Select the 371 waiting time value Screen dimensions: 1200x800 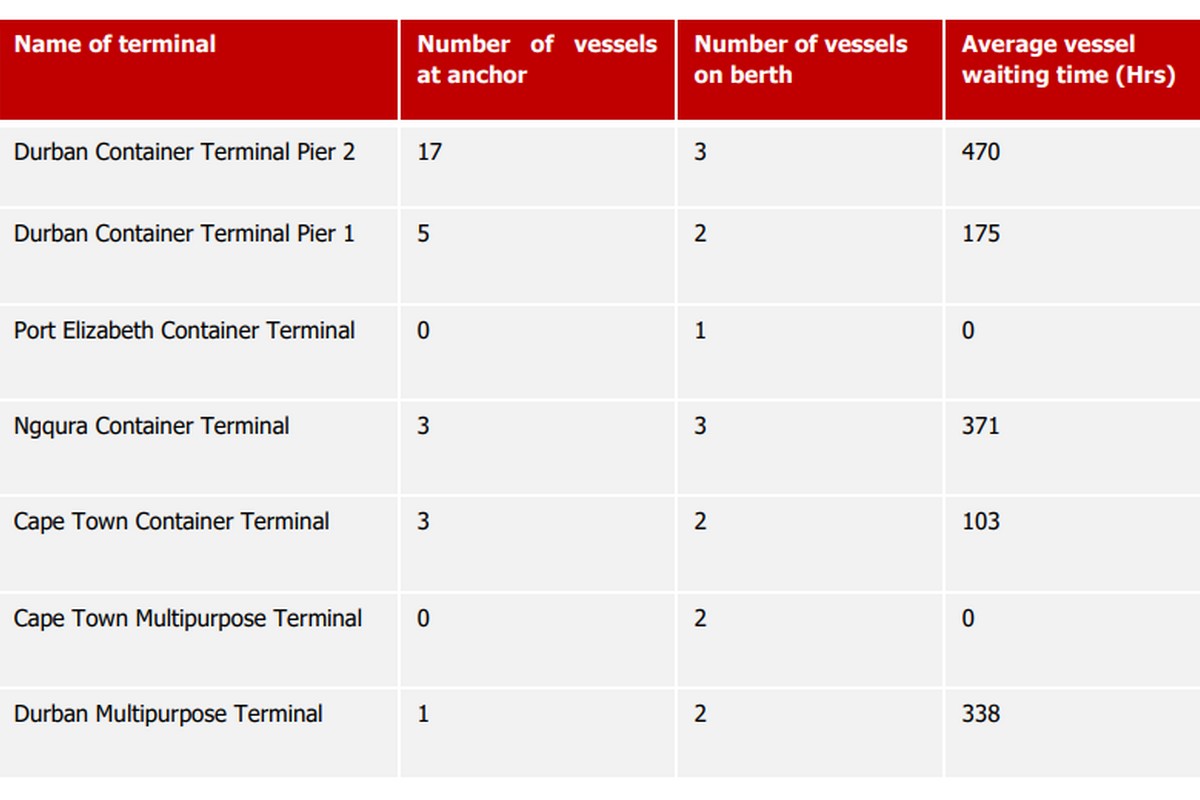pyautogui.click(x=980, y=426)
